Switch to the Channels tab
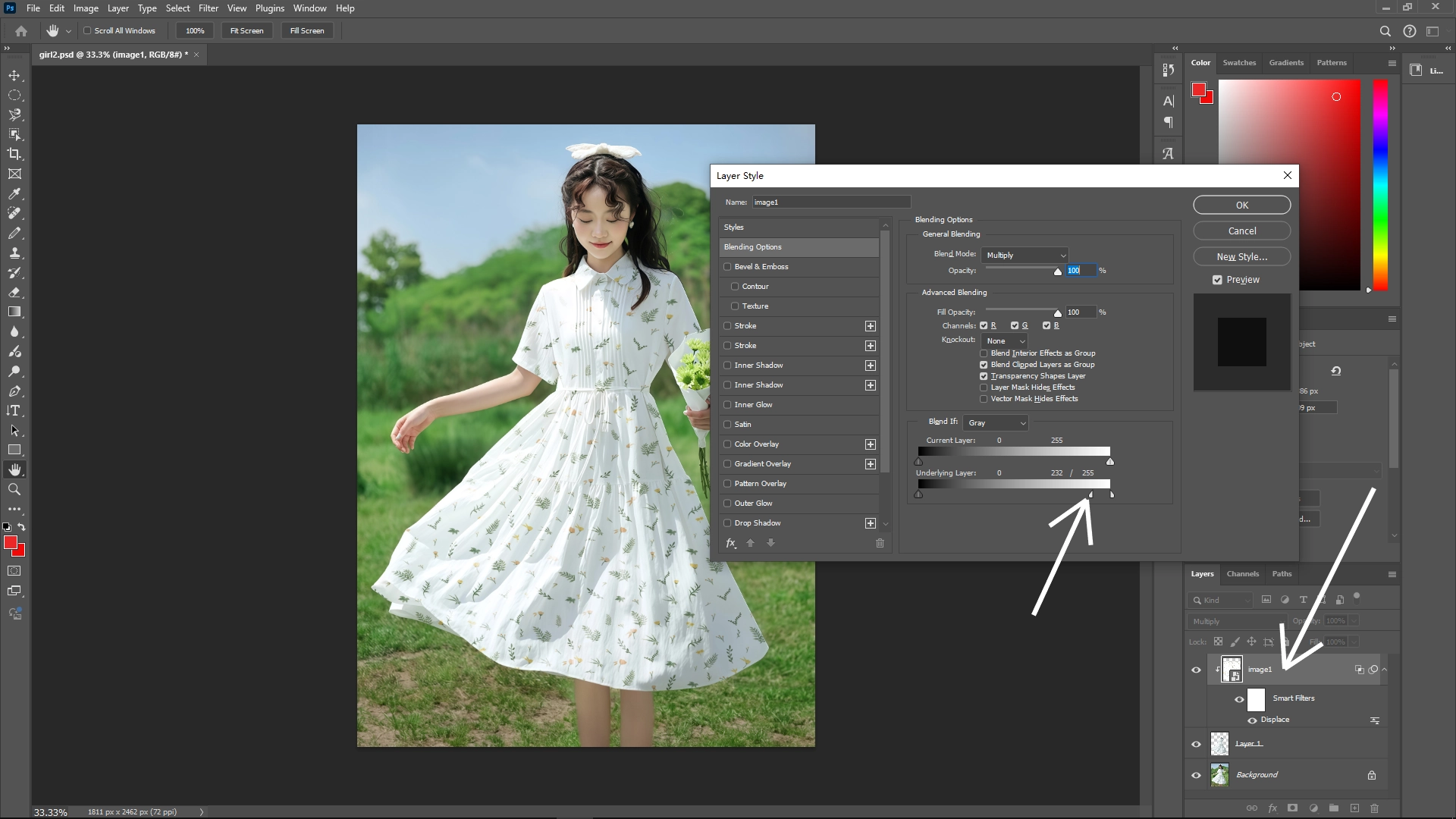The height and width of the screenshot is (819, 1456). [x=1242, y=574]
